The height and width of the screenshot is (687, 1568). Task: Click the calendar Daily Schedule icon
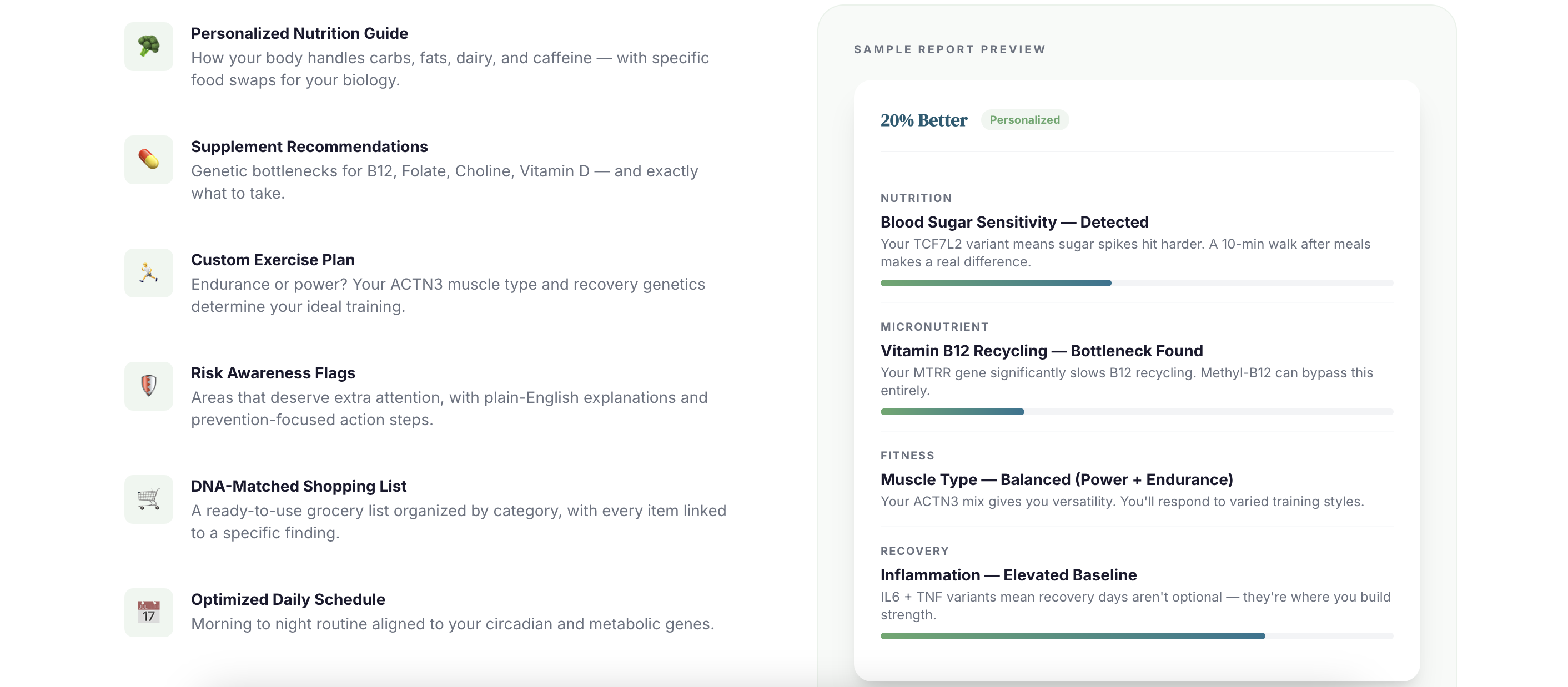pos(148,612)
